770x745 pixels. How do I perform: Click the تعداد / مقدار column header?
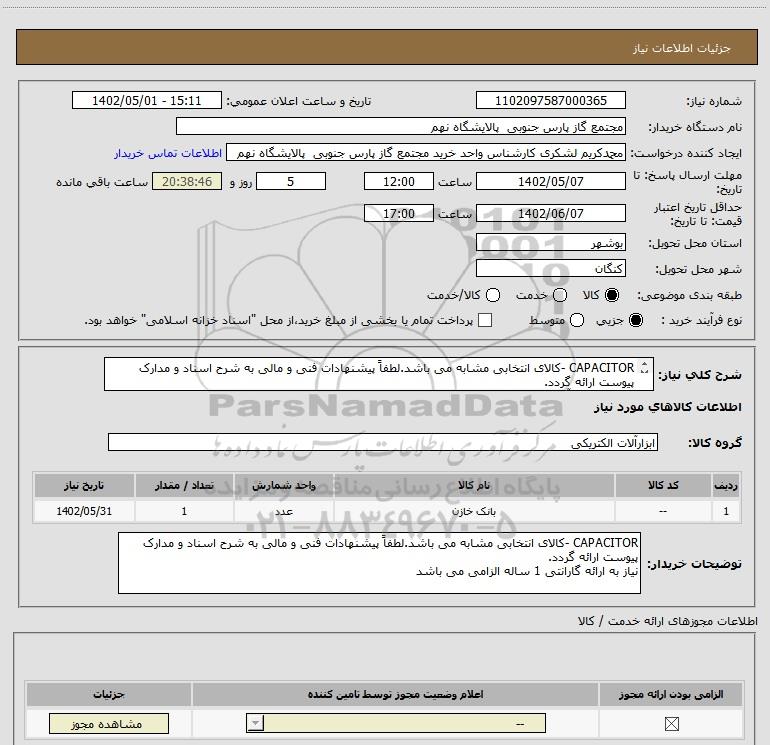pos(184,485)
